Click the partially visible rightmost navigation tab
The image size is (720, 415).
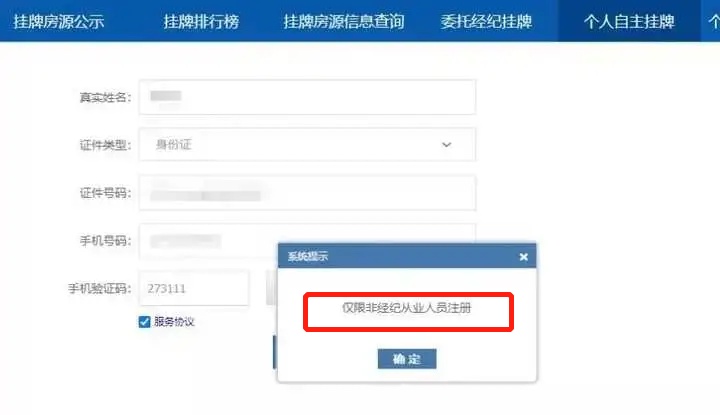pos(711,21)
